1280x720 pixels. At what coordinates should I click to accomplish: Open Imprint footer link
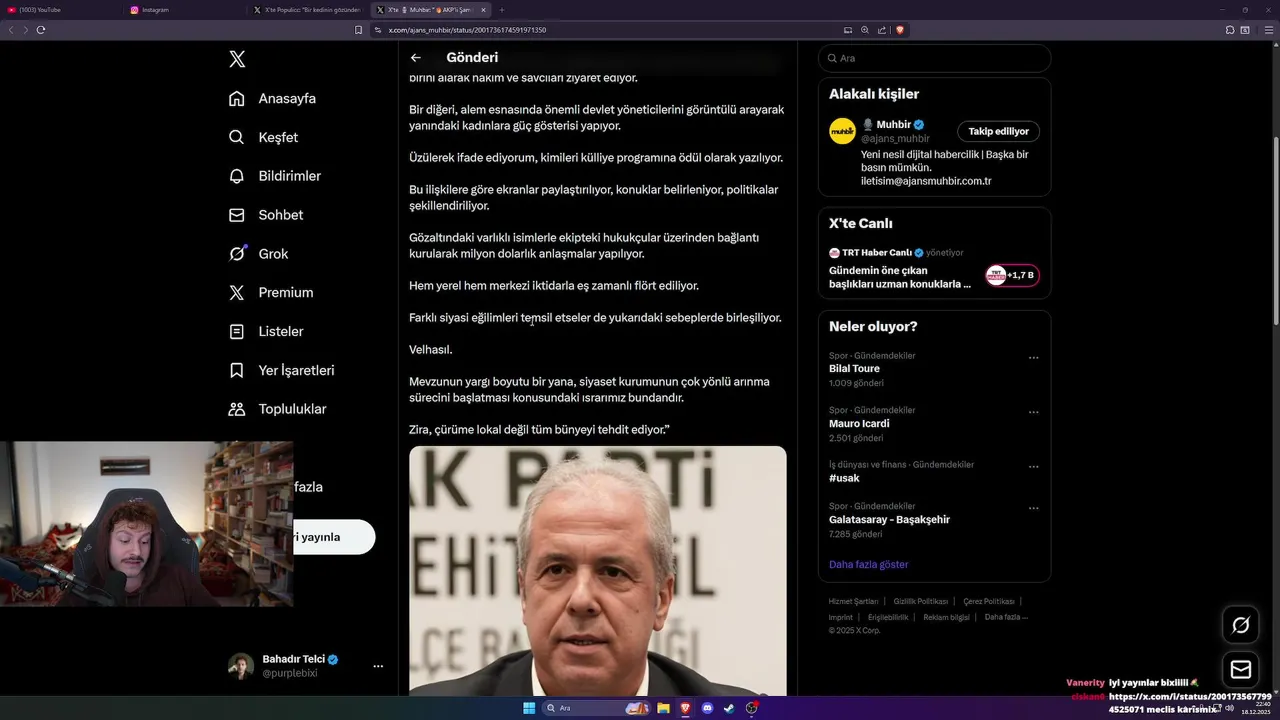tap(840, 617)
